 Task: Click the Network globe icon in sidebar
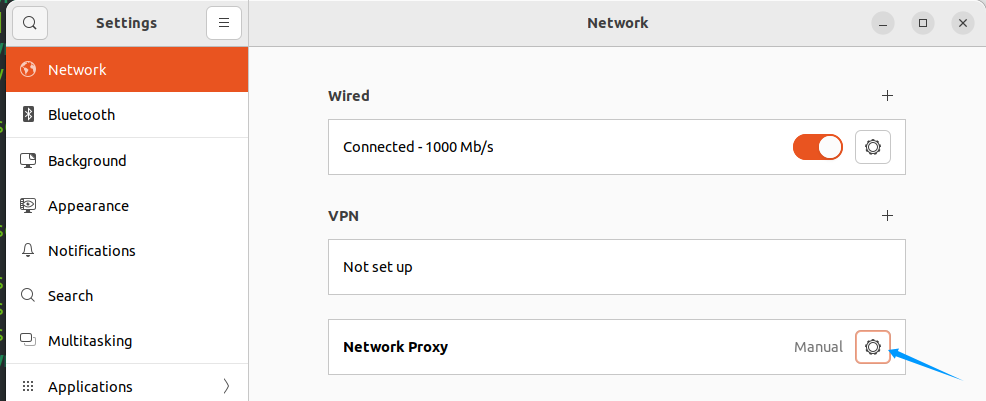tap(28, 69)
